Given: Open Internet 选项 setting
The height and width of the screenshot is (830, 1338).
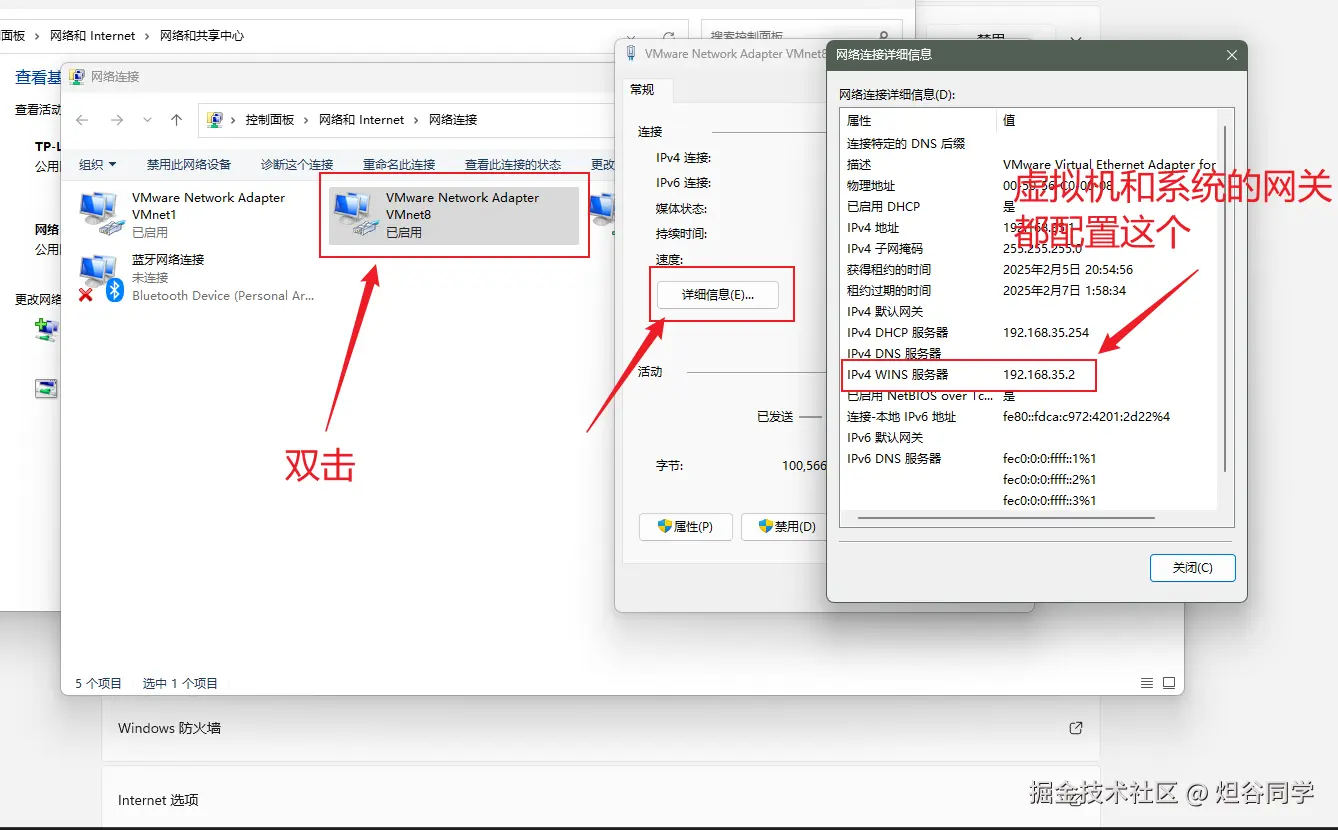Looking at the screenshot, I should [x=600, y=799].
